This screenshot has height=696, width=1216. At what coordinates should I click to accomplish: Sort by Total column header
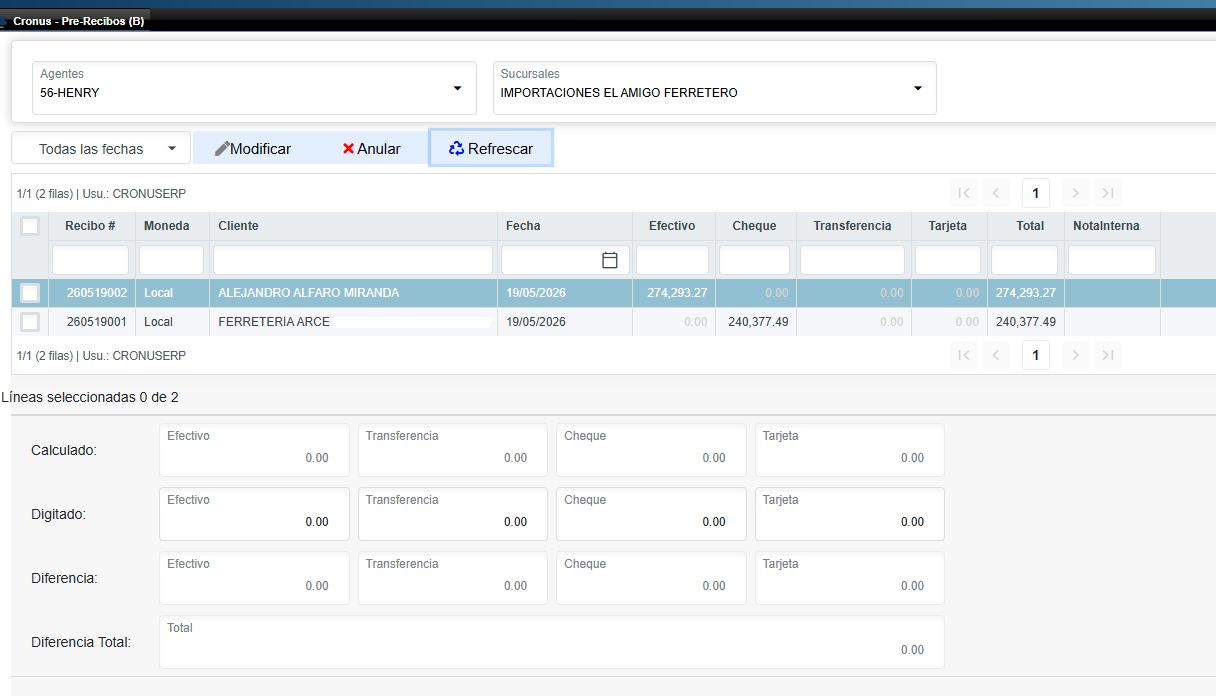pos(1025,226)
